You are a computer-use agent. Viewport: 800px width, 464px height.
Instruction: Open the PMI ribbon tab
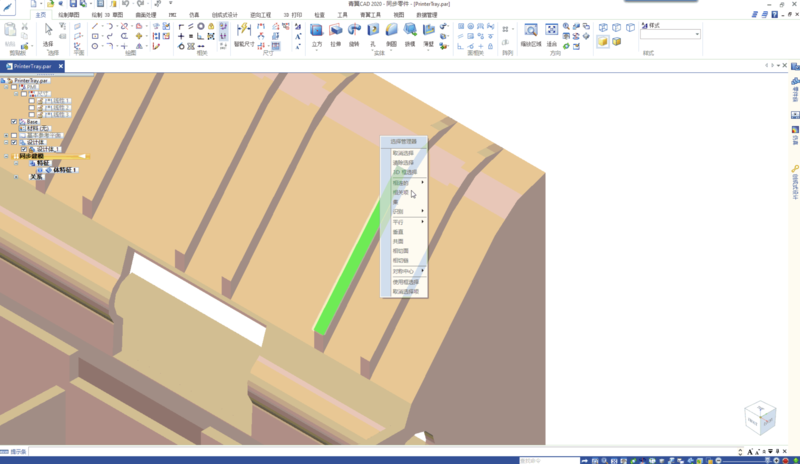[172, 15]
